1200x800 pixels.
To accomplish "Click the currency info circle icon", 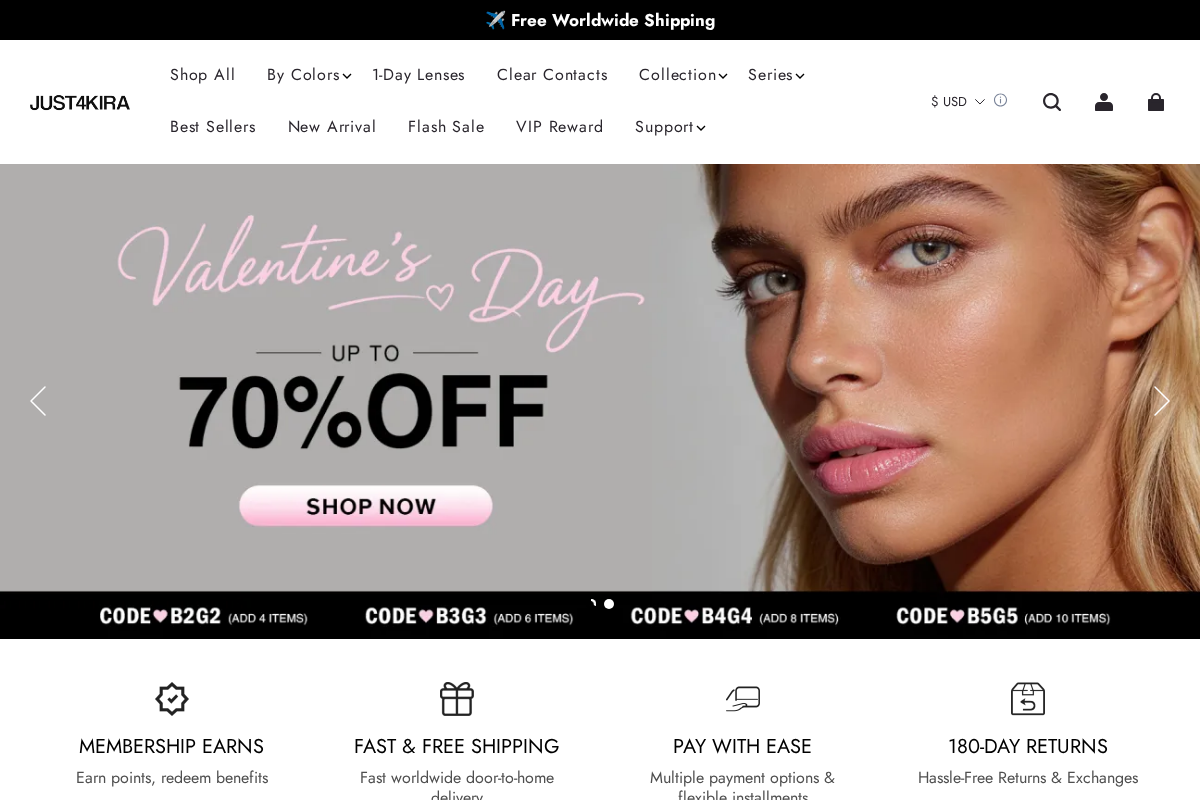I will click(1000, 101).
